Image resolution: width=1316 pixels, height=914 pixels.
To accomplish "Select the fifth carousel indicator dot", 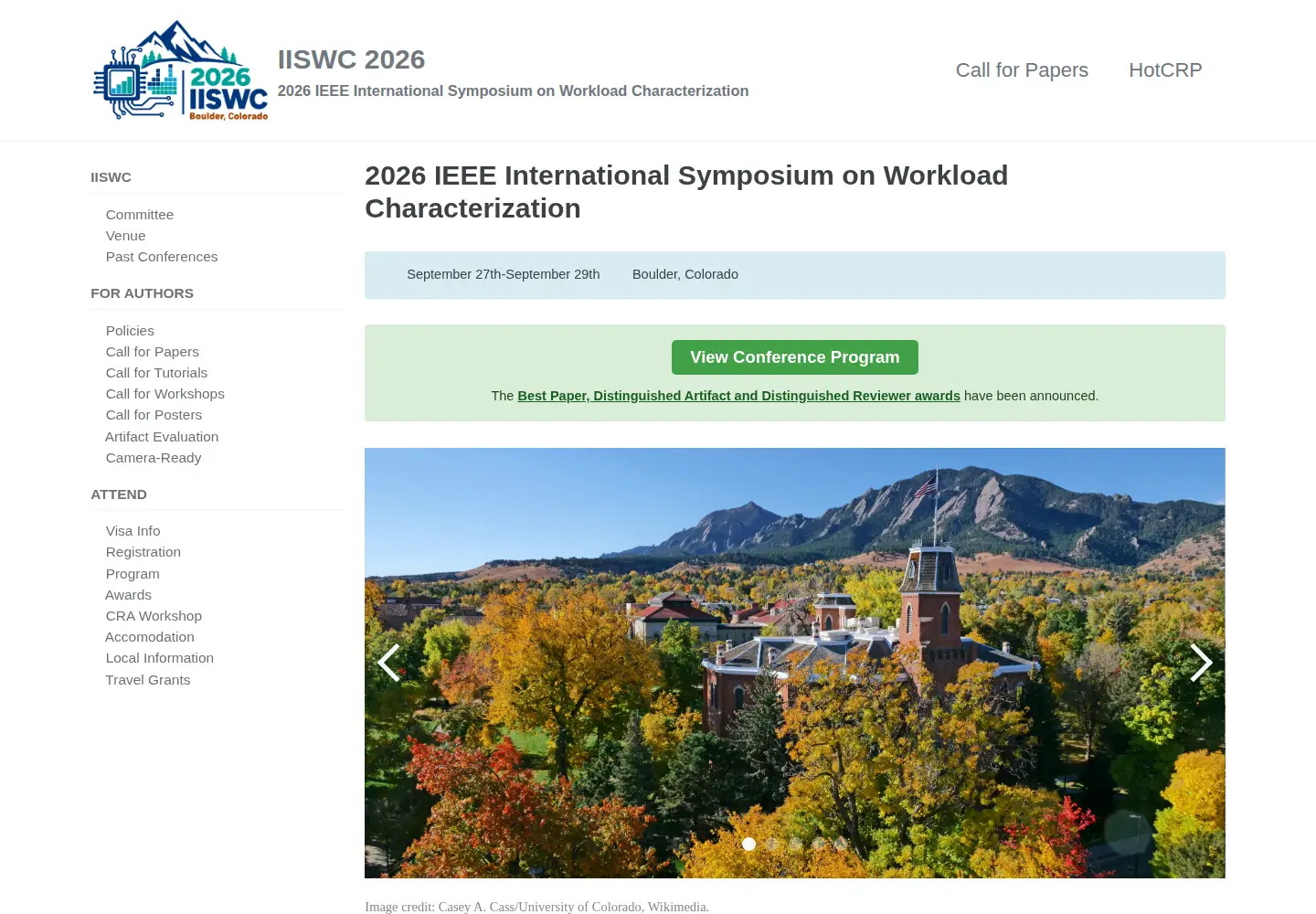I will pyautogui.click(x=841, y=845).
